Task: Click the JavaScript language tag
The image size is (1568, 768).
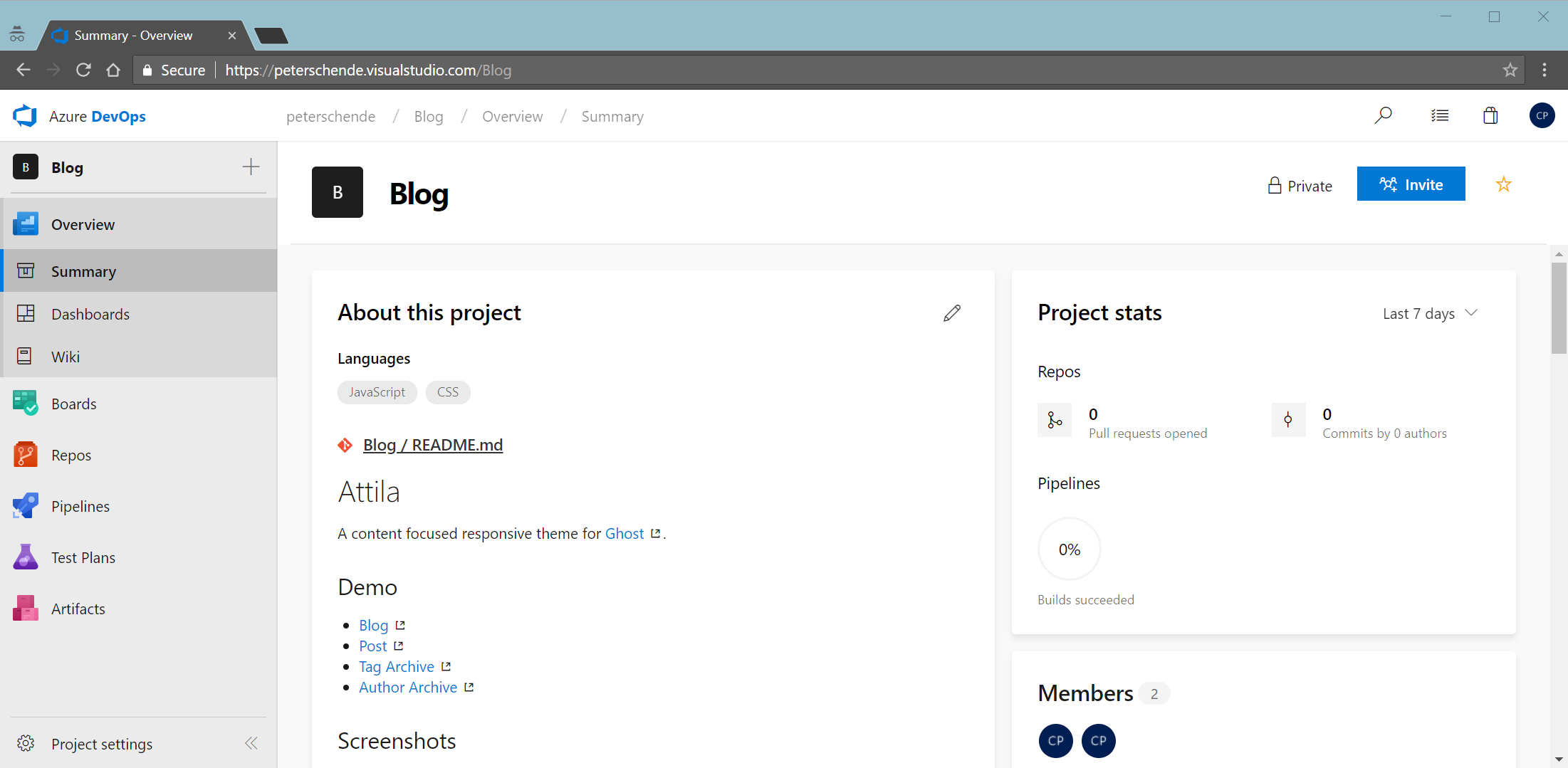Action: point(377,392)
